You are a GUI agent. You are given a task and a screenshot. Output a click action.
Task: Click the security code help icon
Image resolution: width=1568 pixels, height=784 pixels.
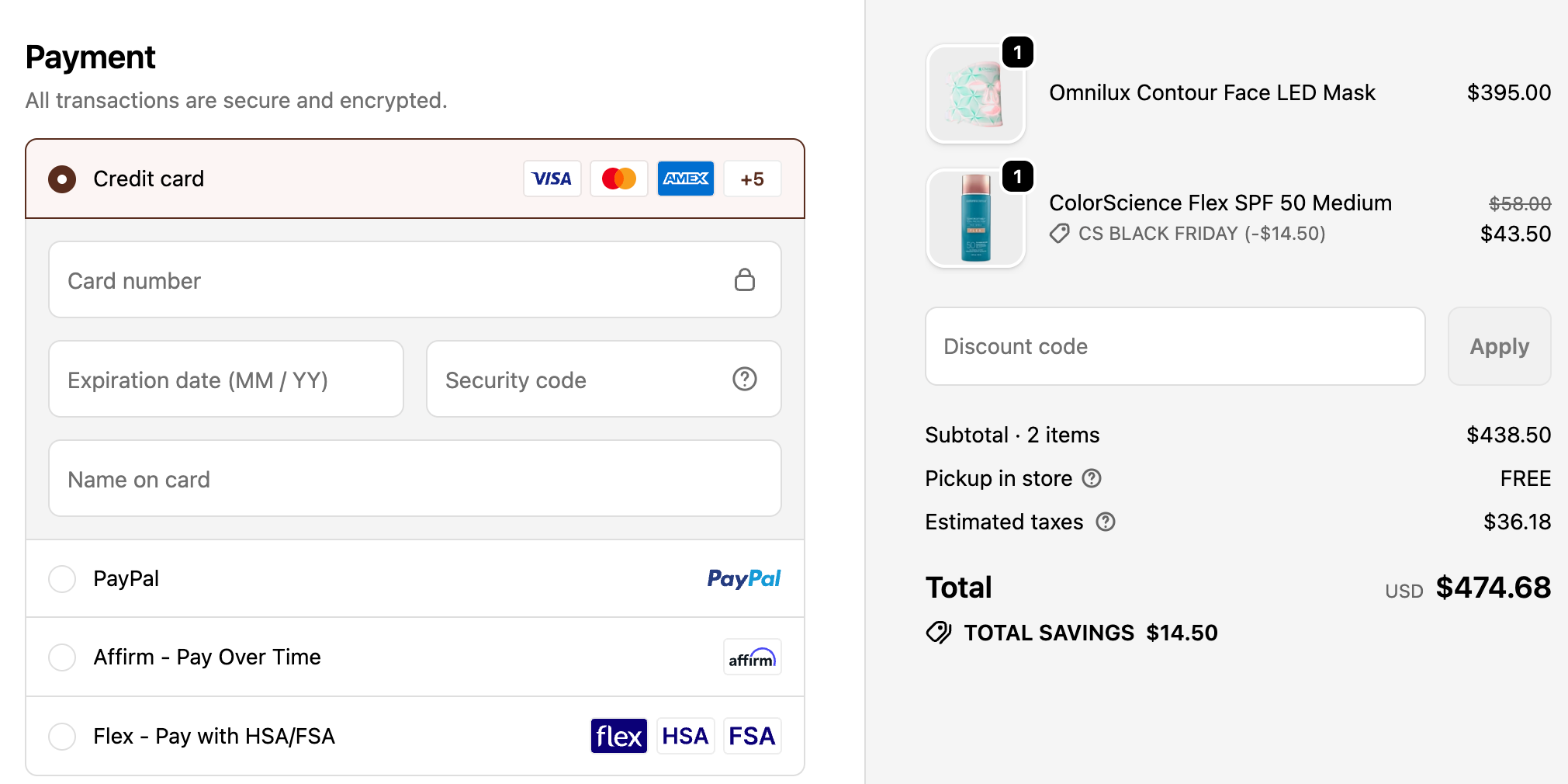click(744, 379)
